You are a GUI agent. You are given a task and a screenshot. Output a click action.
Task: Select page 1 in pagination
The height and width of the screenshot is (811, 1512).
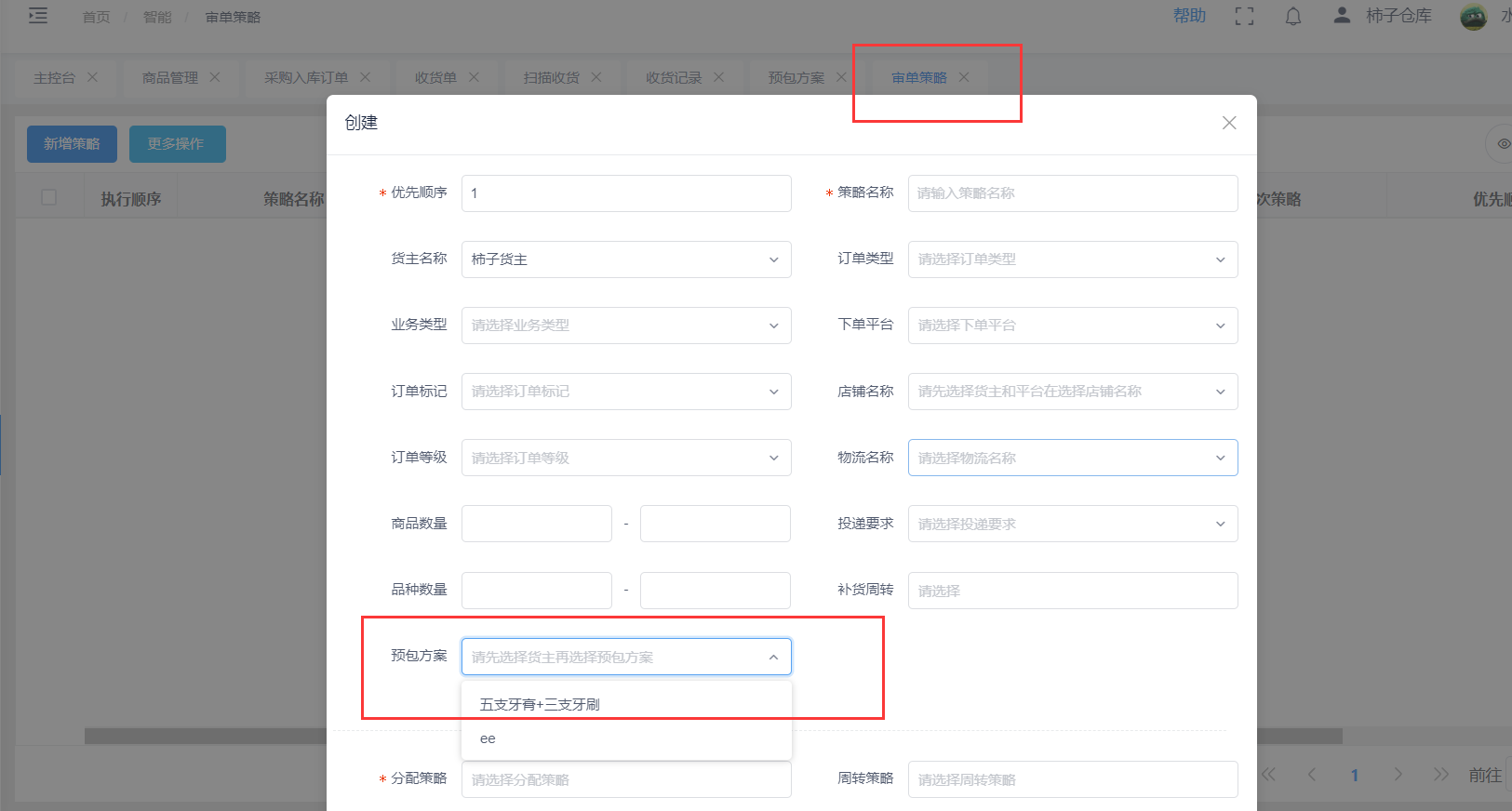click(1355, 775)
